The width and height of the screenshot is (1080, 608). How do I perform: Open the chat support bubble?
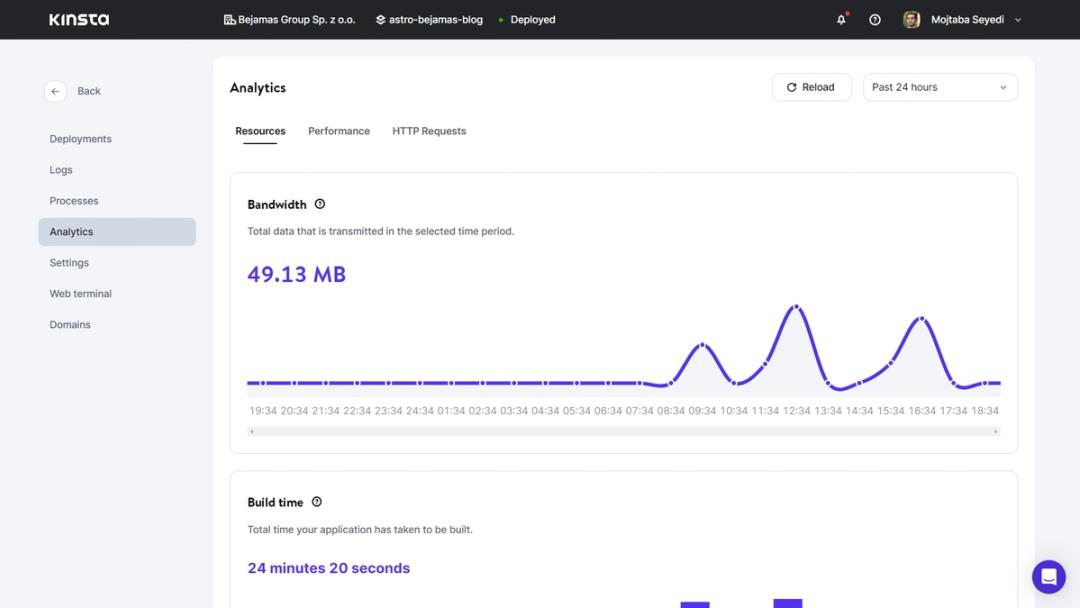(1048, 576)
